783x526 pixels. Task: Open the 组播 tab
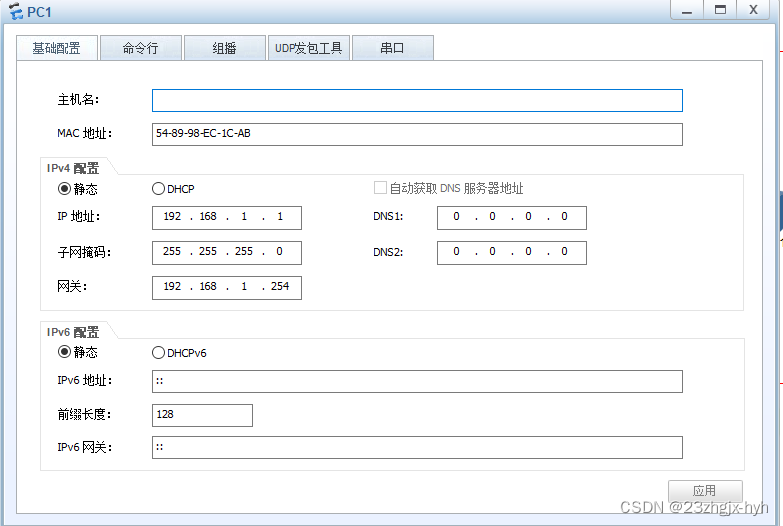pos(224,48)
